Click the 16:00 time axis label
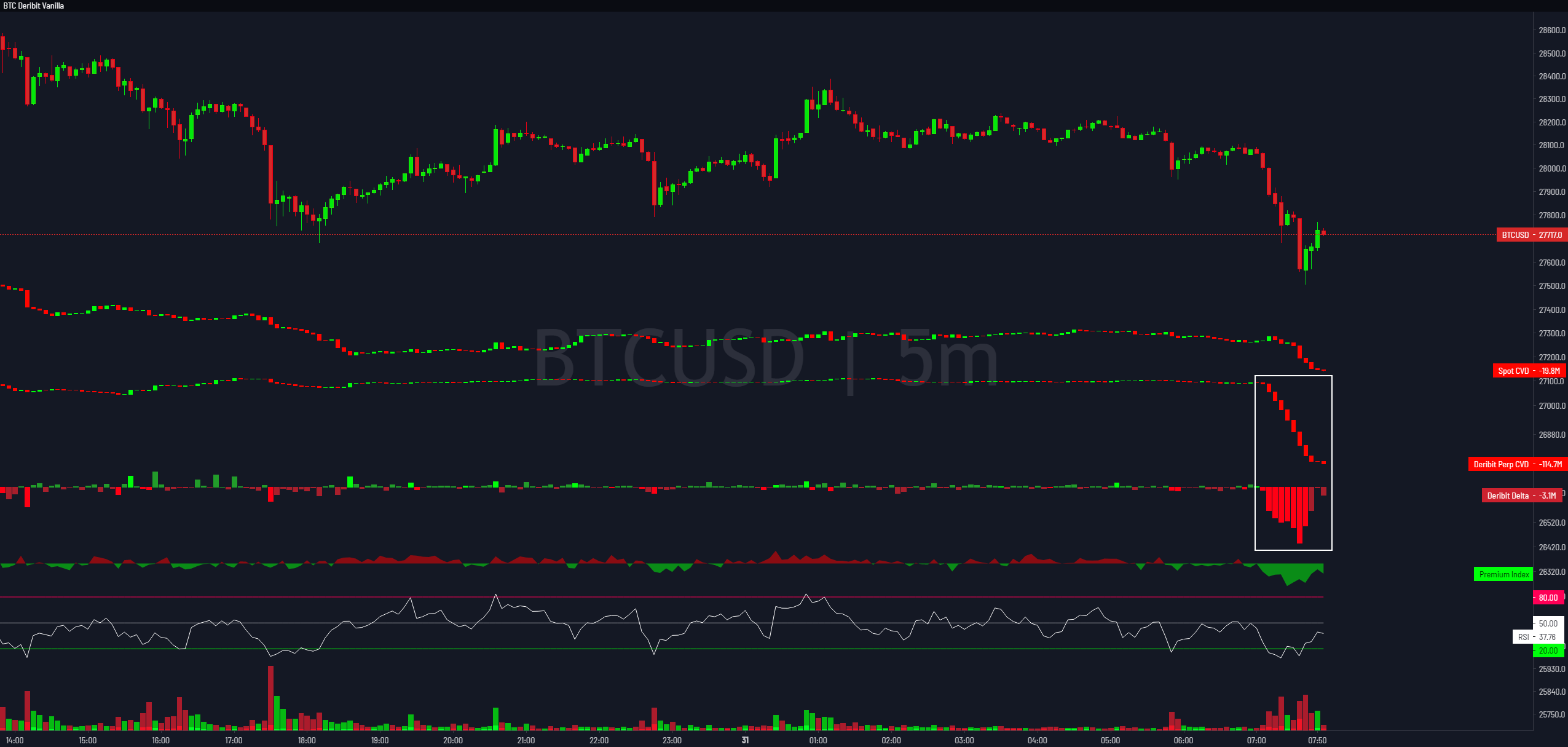The height and width of the screenshot is (747, 1568). tap(161, 740)
